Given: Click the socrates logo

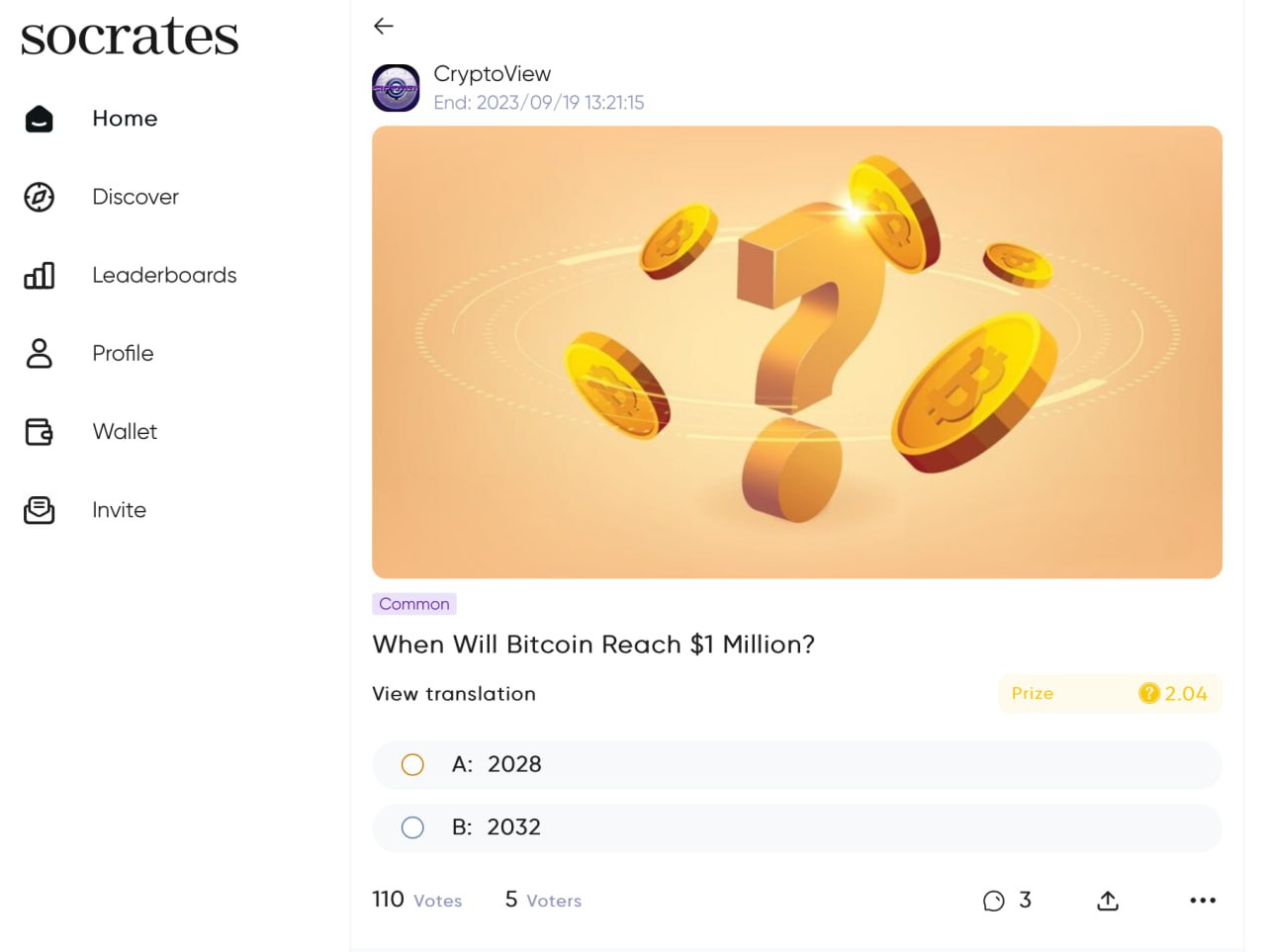Looking at the screenshot, I should click(130, 37).
